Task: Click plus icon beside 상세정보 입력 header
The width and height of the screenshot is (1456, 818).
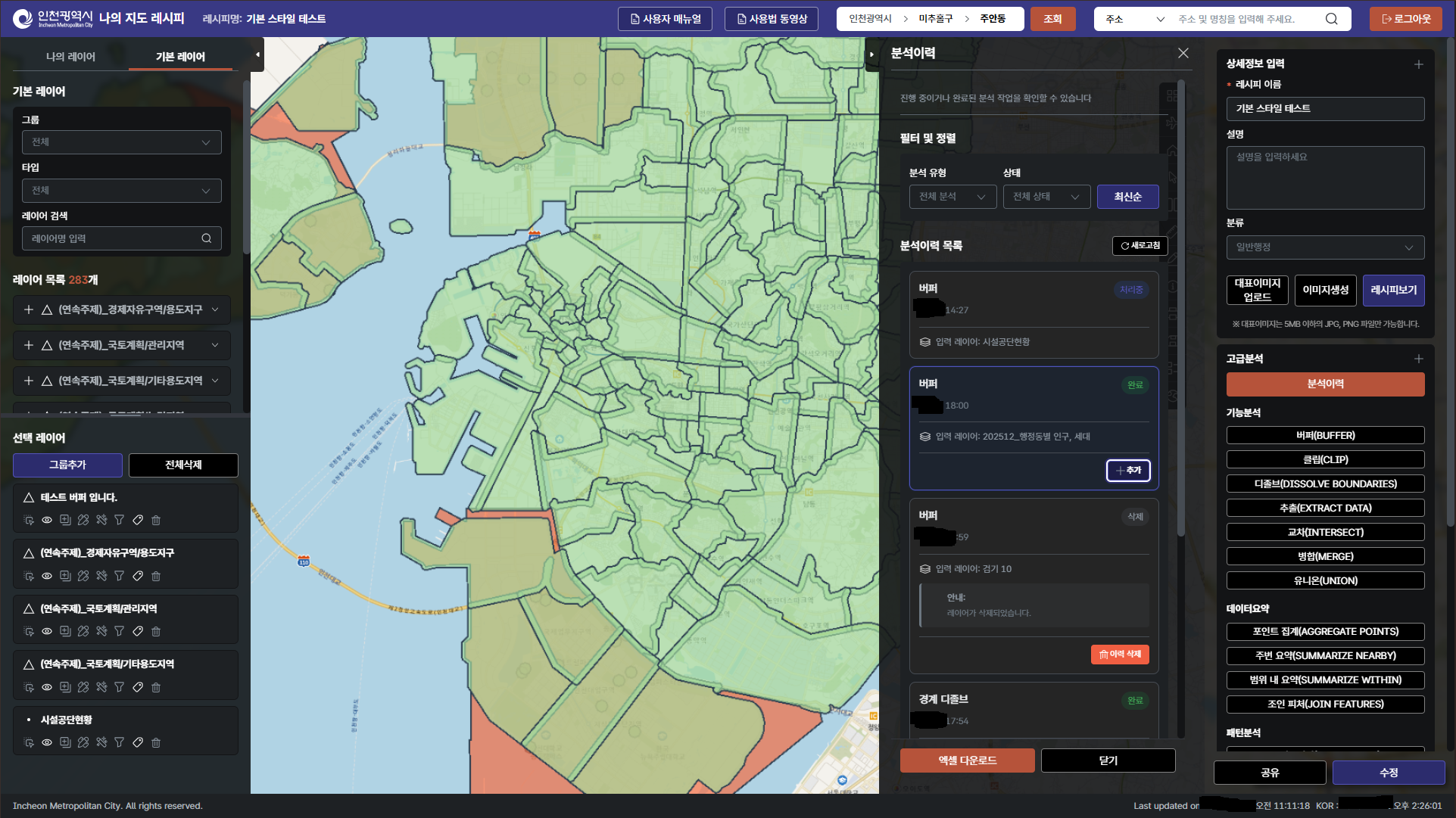Action: pyautogui.click(x=1418, y=64)
